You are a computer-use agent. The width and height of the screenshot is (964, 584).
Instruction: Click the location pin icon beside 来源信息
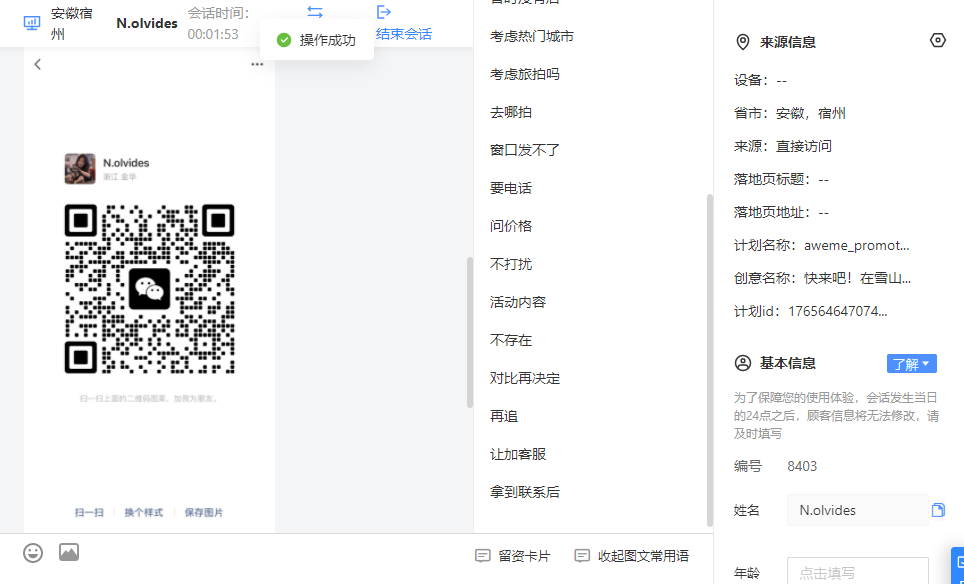pyautogui.click(x=743, y=42)
